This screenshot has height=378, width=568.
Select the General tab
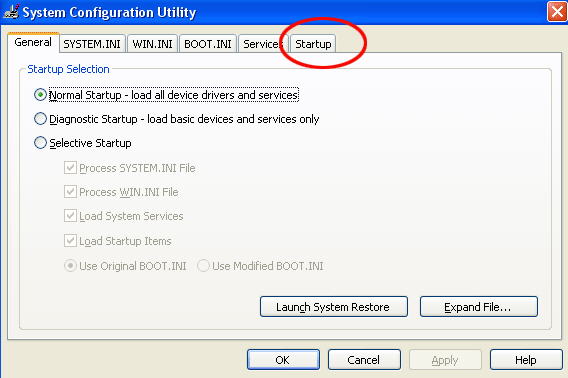[33, 42]
